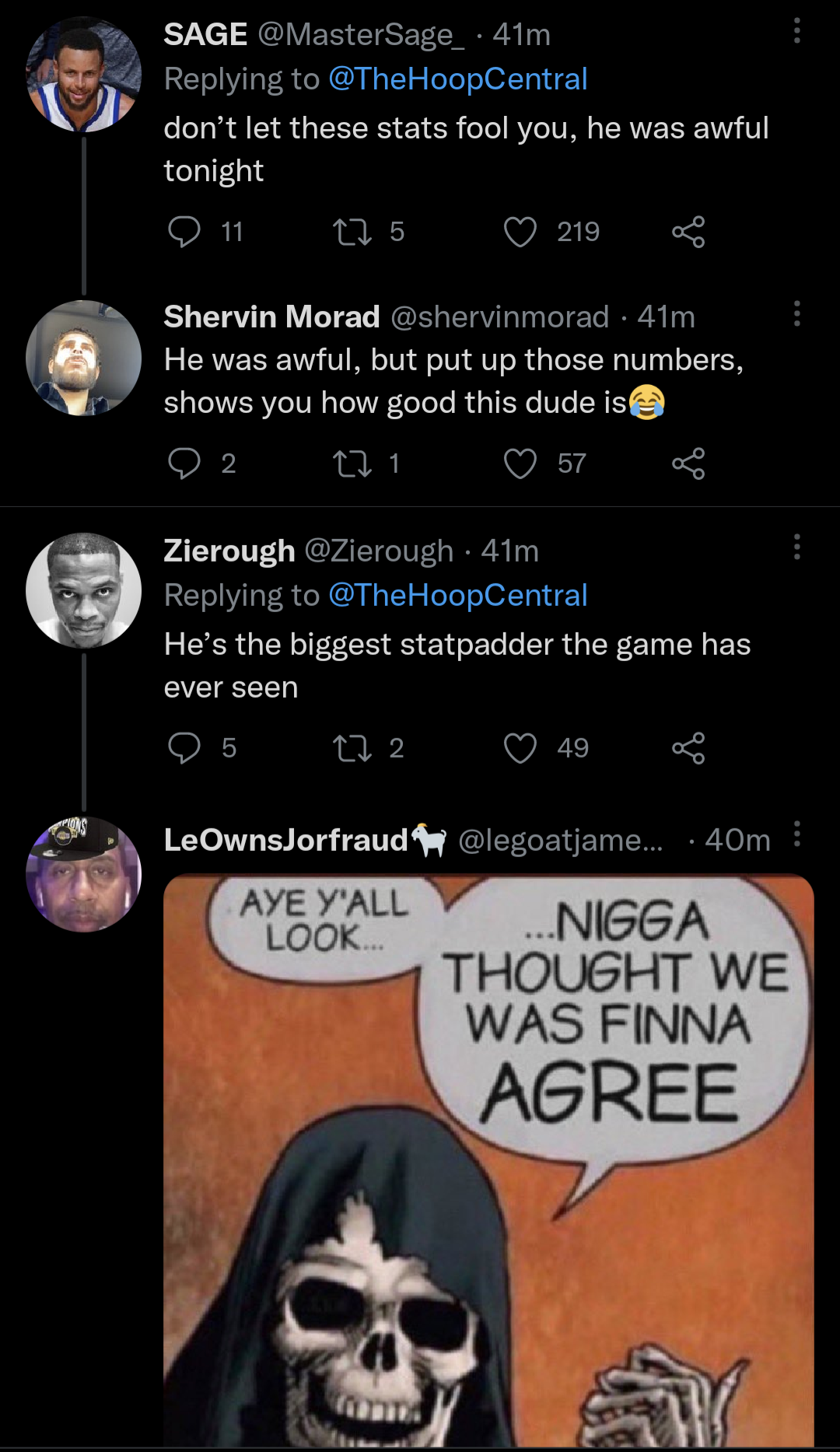View SAGE's profile picture
840x1452 pixels.
tap(84, 75)
